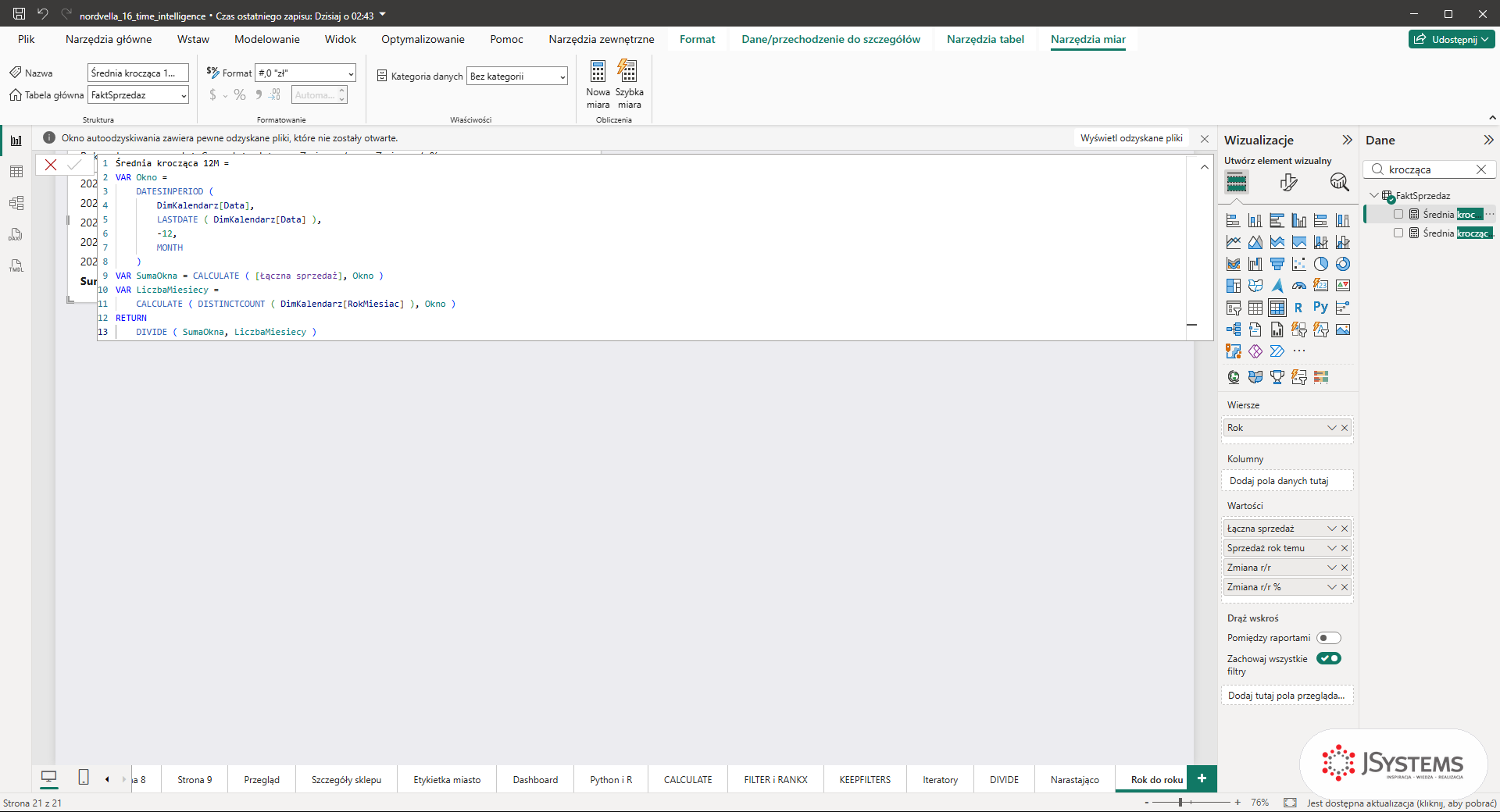
Task: Check the first Średnia krocząca measure
Action: point(1398,214)
